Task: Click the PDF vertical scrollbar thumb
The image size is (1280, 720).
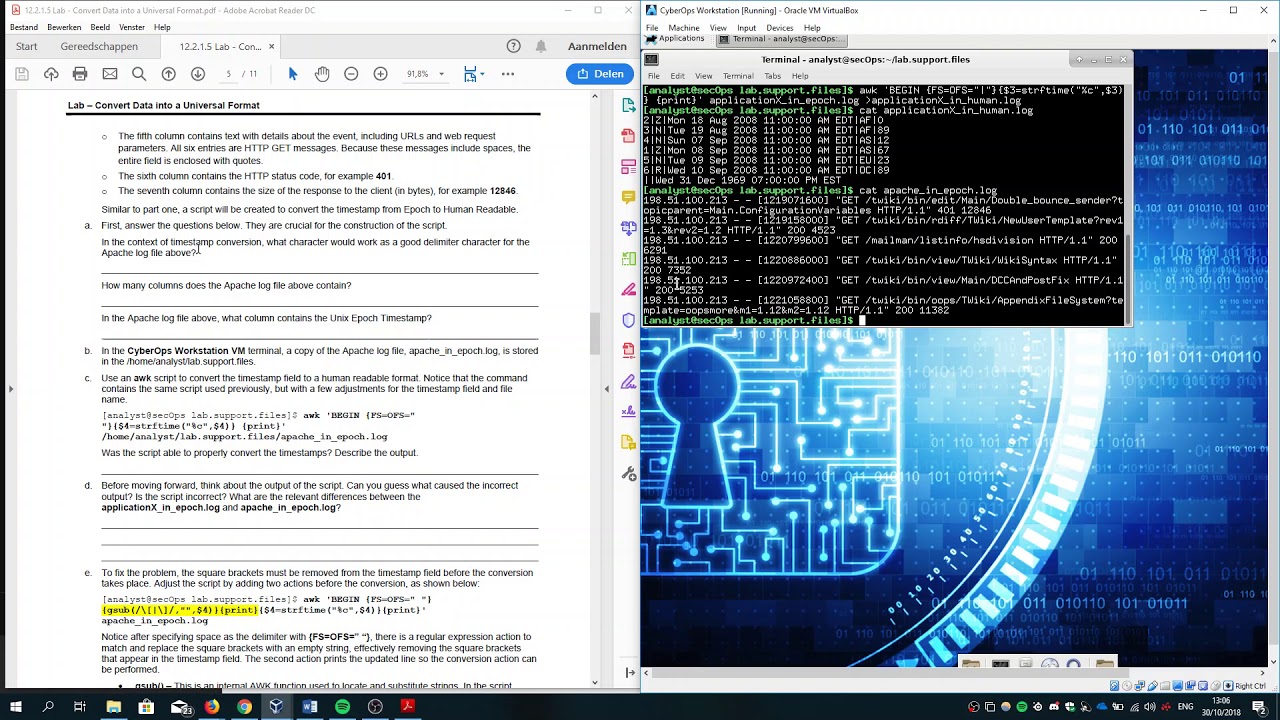Action: tap(595, 334)
